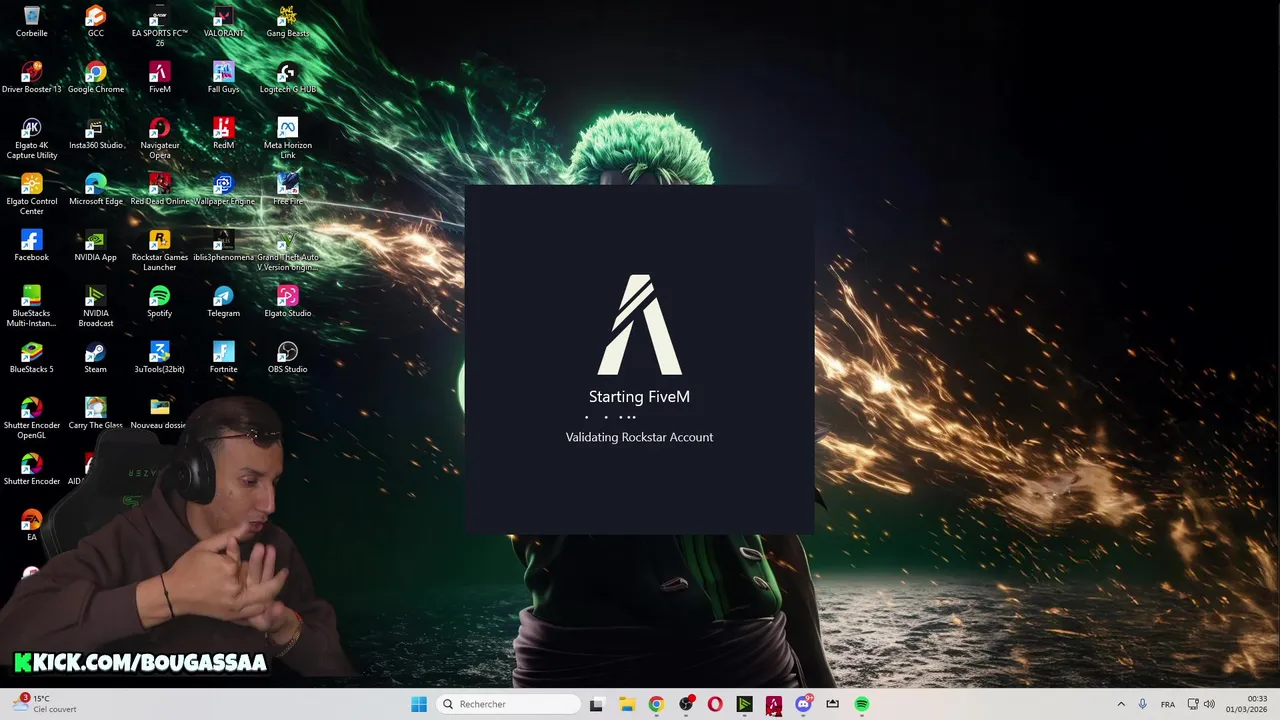The width and height of the screenshot is (1280, 720).
Task: Select the Carry The Glass icon
Action: (x=95, y=414)
